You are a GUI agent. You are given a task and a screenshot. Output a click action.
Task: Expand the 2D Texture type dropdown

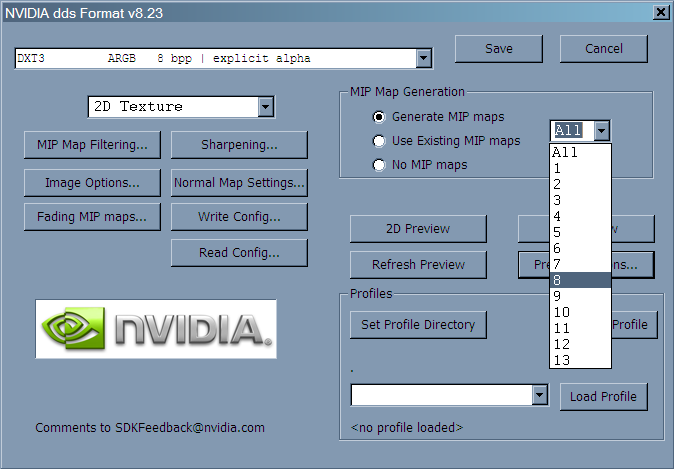pos(266,107)
